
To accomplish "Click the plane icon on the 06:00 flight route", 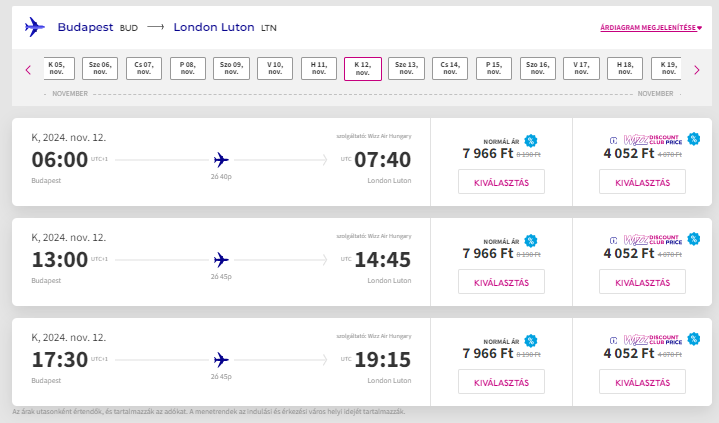I will pos(221,160).
